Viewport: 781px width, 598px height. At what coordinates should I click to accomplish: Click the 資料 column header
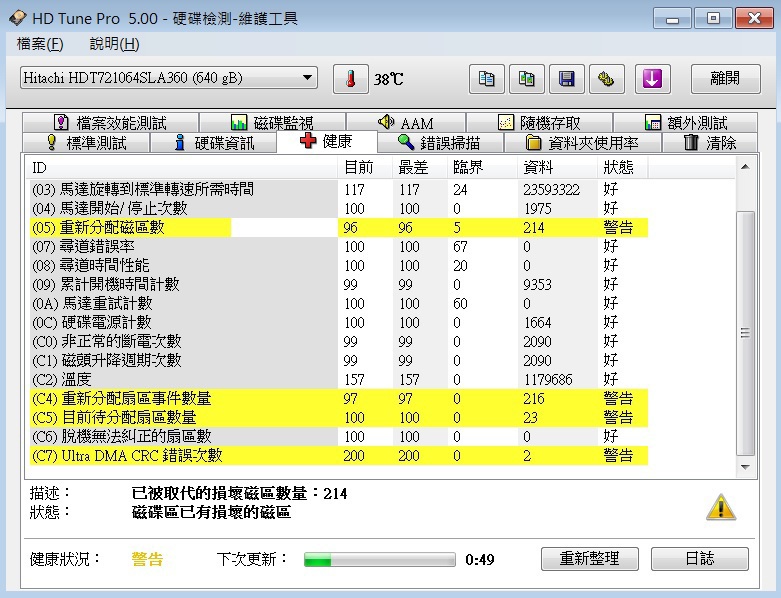tap(557, 168)
